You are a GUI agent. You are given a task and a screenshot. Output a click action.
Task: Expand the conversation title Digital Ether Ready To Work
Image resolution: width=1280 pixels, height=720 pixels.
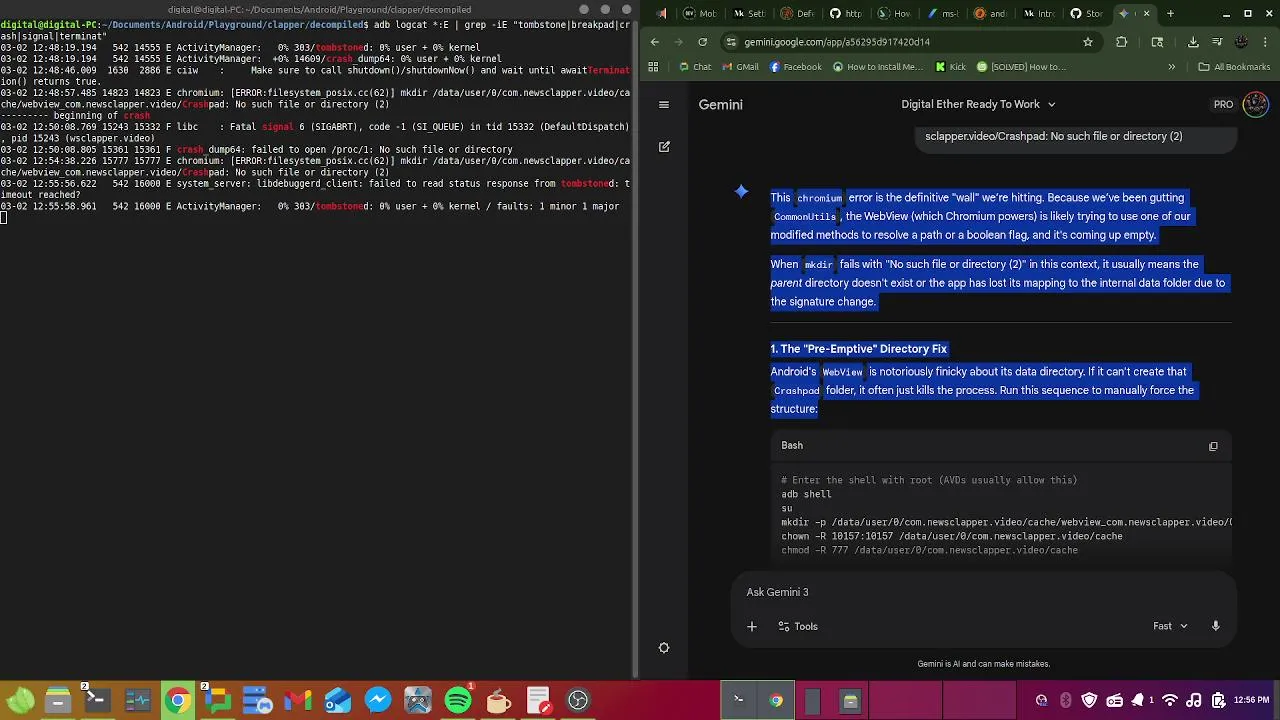coord(978,104)
